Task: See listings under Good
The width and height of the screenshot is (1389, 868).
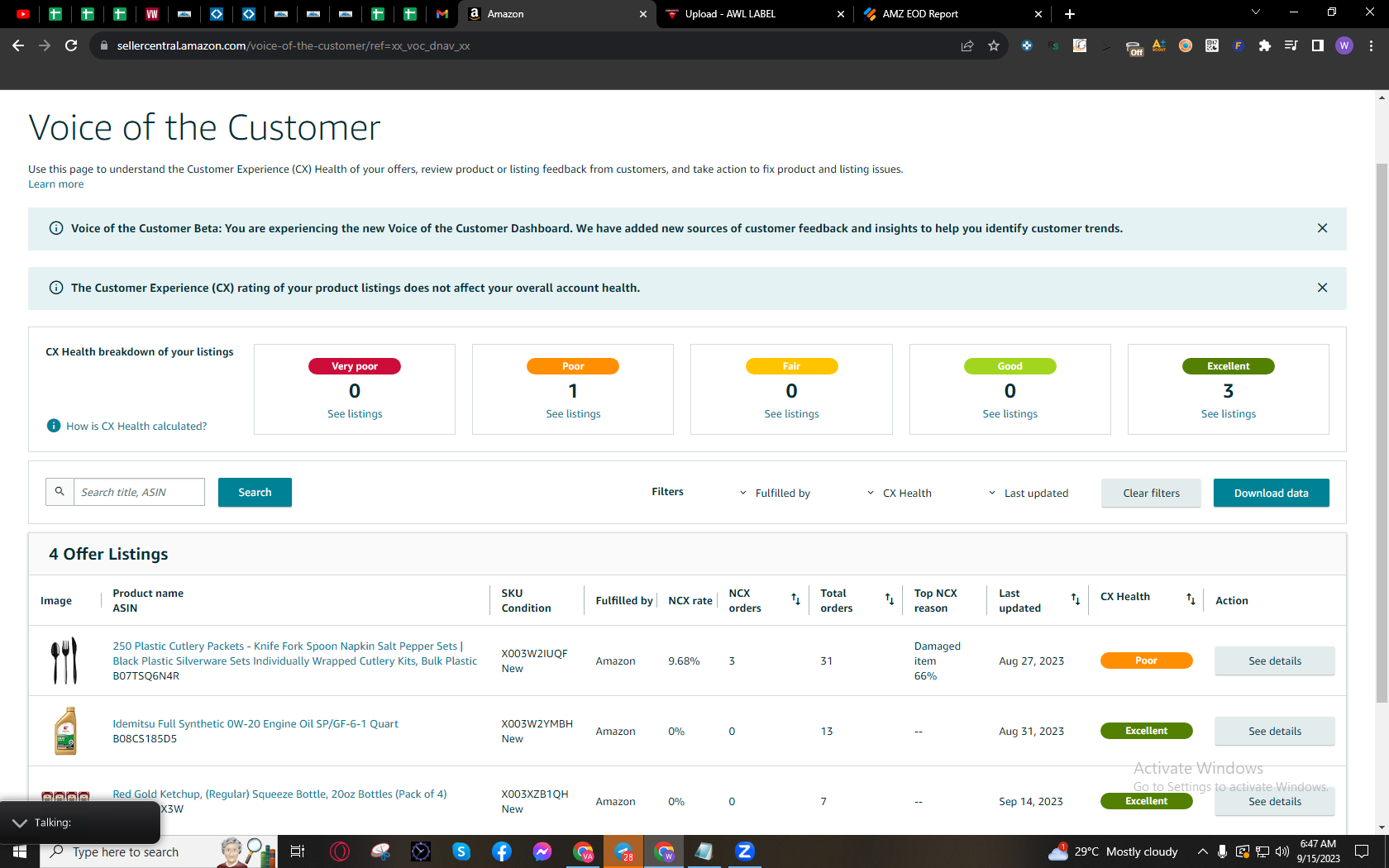Action: click(1010, 414)
